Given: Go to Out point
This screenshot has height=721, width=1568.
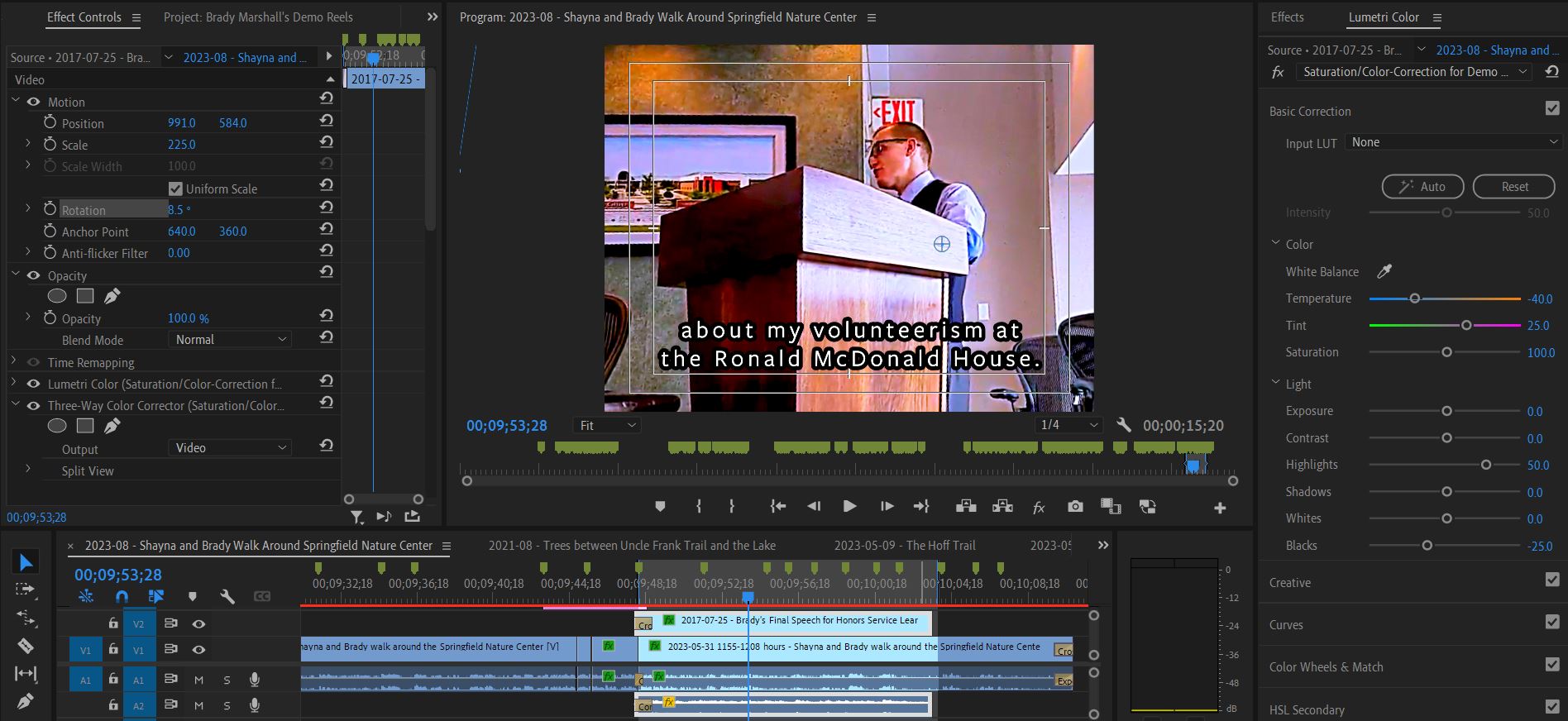Looking at the screenshot, I should tap(921, 506).
